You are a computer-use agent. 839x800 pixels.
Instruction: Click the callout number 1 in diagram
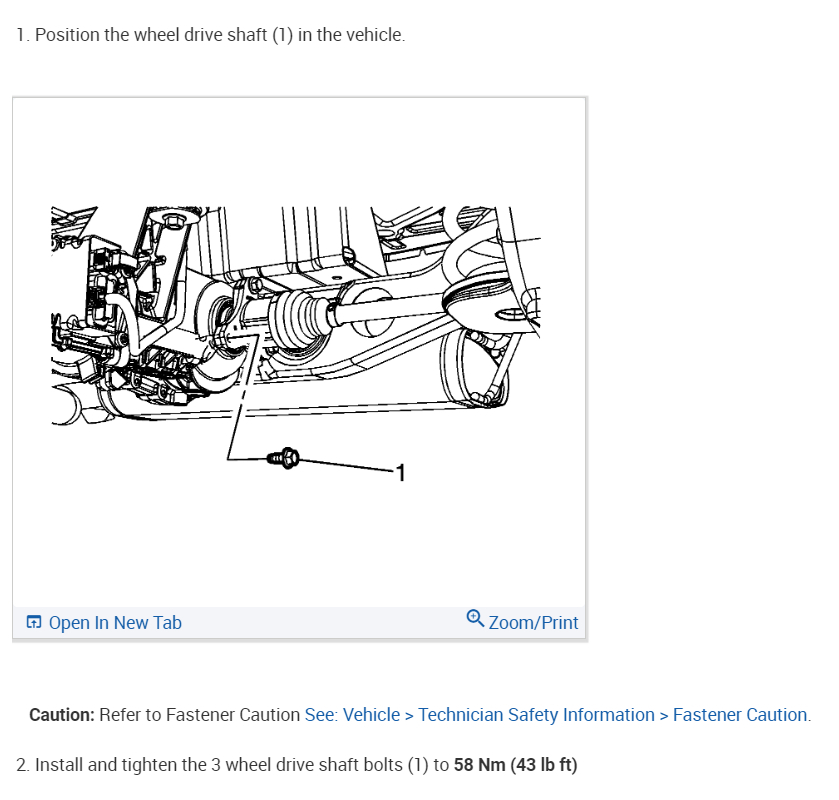(401, 473)
